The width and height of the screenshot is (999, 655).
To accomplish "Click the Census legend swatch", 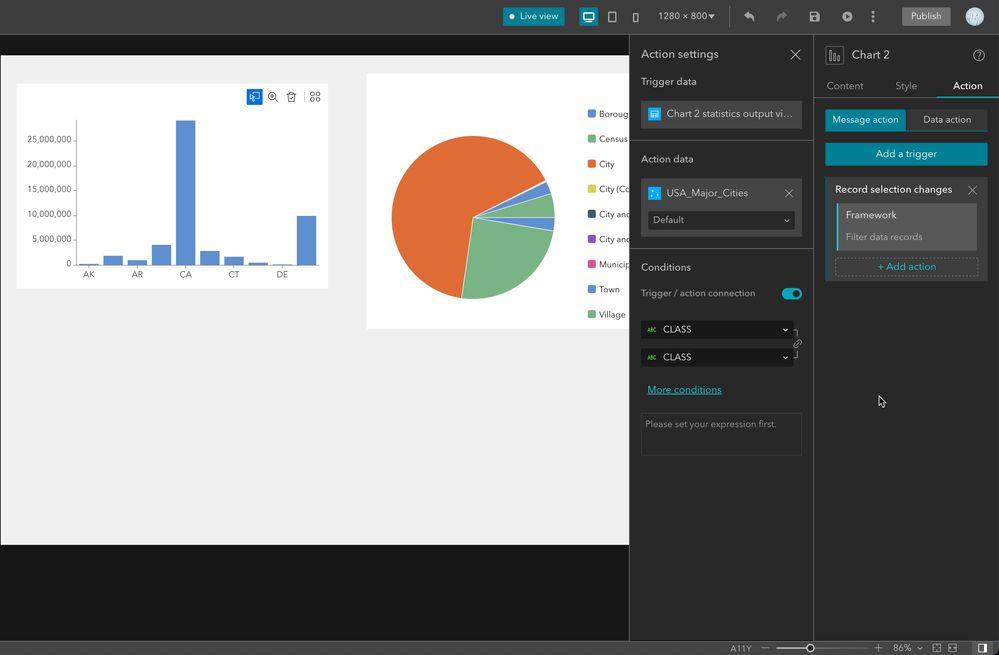I will coord(591,138).
